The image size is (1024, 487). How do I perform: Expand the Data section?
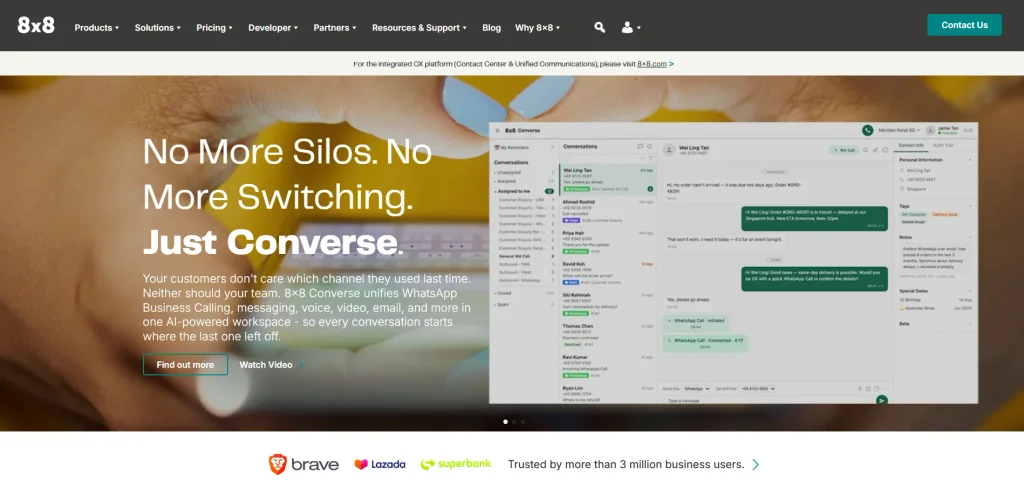click(x=970, y=324)
